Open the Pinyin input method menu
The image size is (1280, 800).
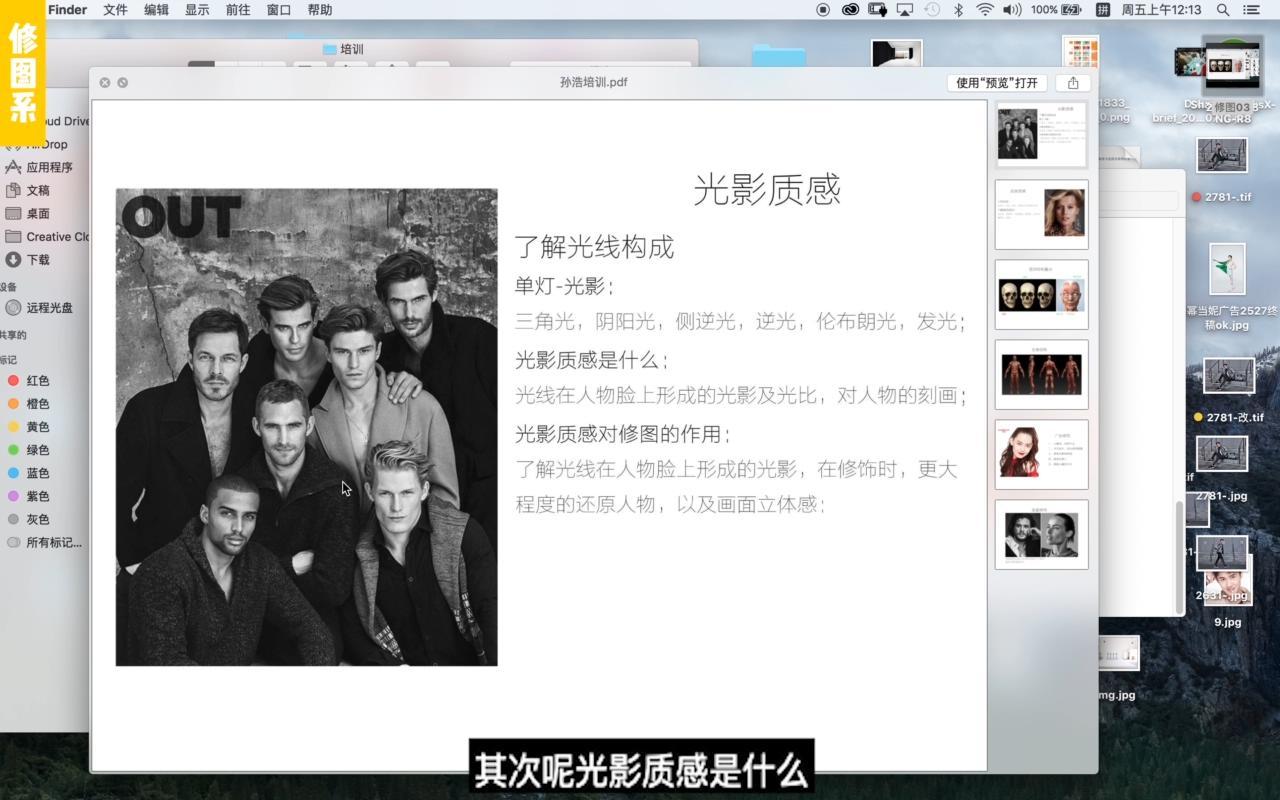pos(1103,10)
